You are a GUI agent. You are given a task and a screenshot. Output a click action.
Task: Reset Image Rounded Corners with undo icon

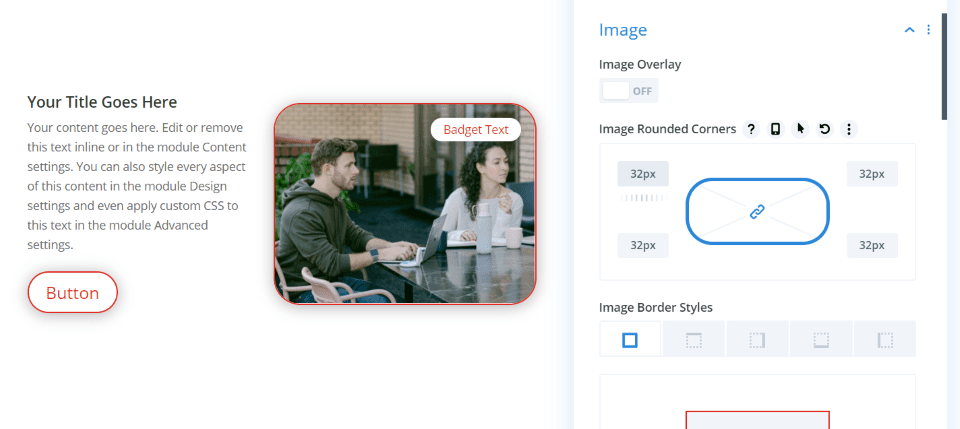point(824,129)
